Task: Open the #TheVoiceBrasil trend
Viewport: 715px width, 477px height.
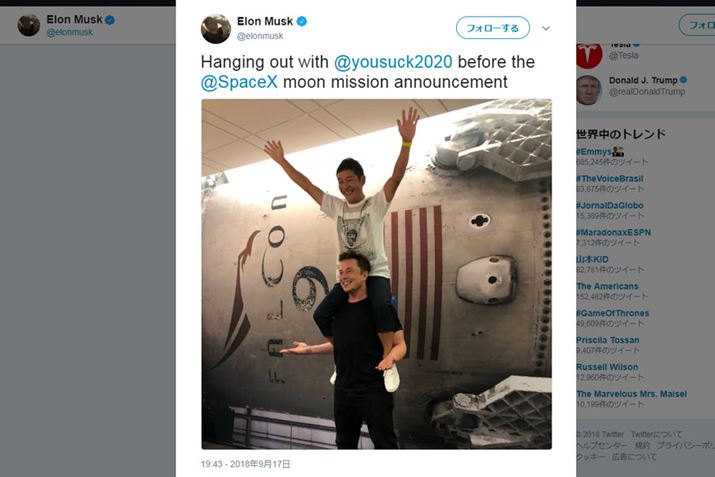Action: click(609, 178)
